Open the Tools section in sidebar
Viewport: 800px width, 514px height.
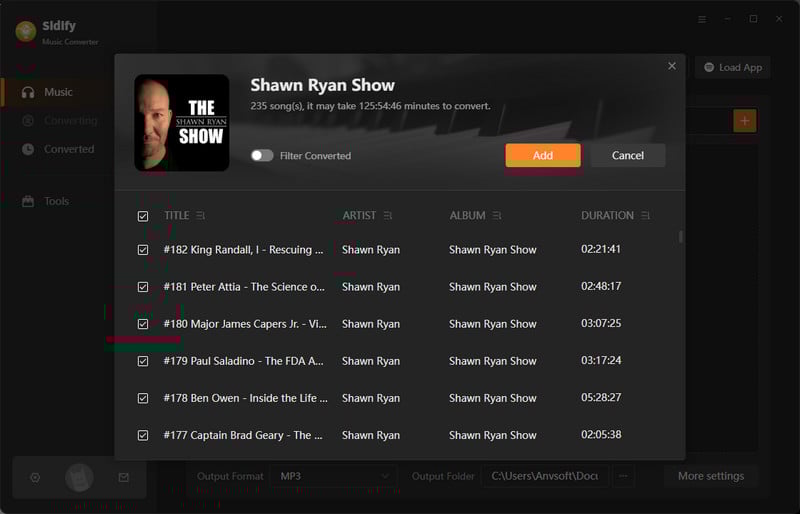[x=58, y=201]
